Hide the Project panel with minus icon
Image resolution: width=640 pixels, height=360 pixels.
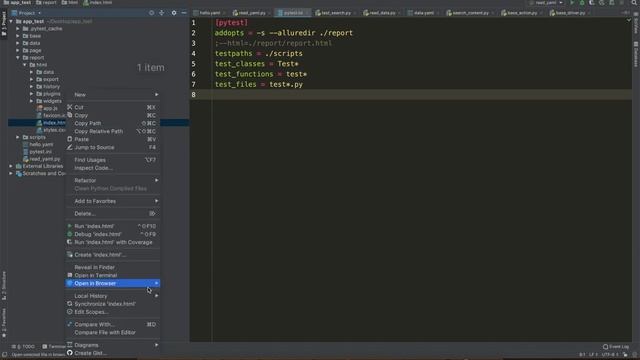tap(184, 13)
